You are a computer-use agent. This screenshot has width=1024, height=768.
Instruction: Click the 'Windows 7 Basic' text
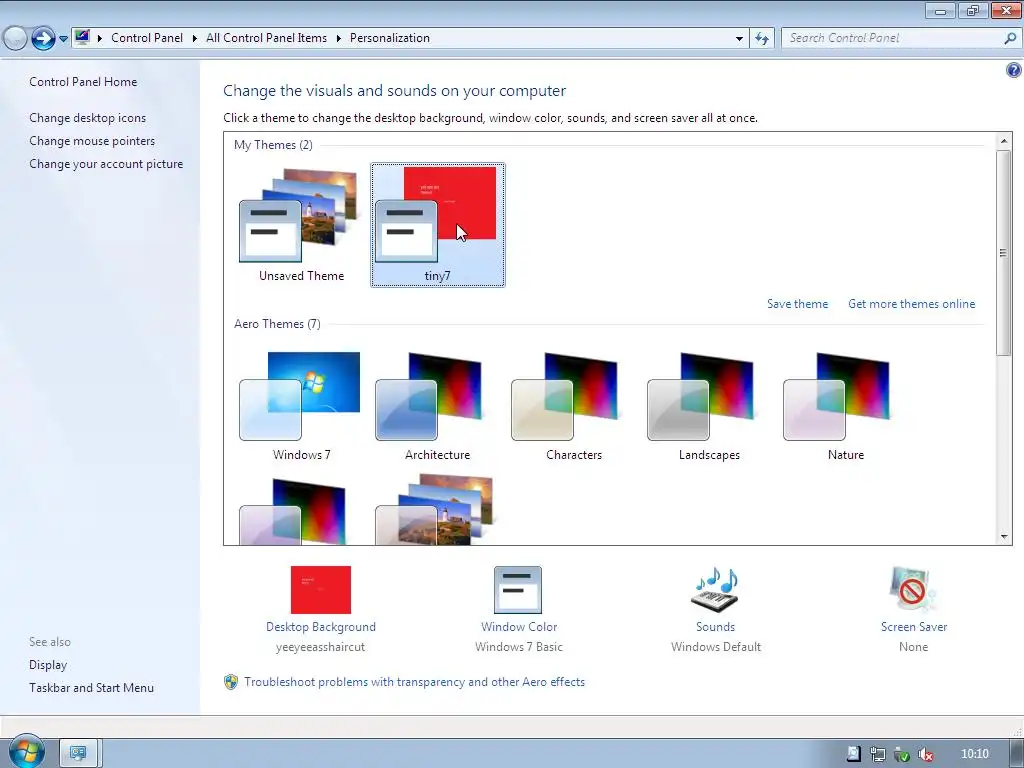(519, 647)
